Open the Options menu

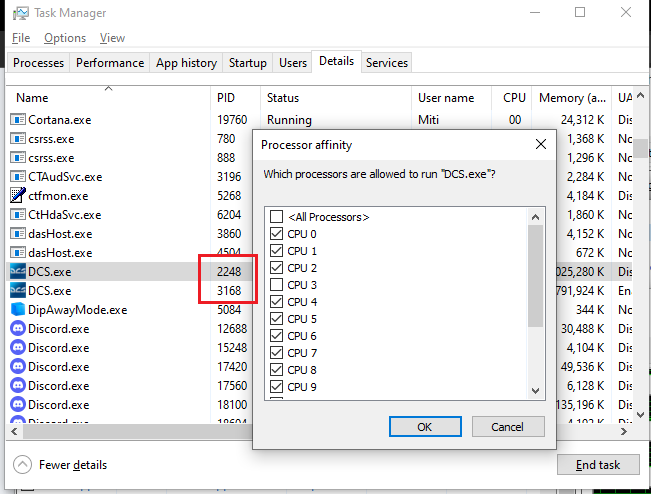tap(65, 38)
